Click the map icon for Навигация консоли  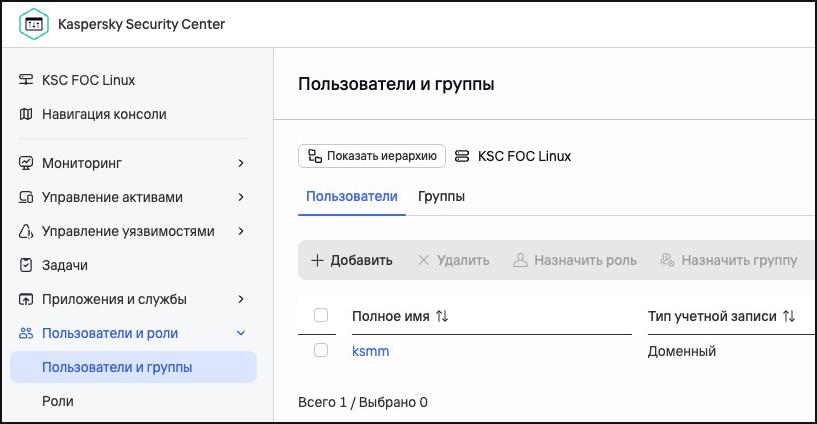26,114
